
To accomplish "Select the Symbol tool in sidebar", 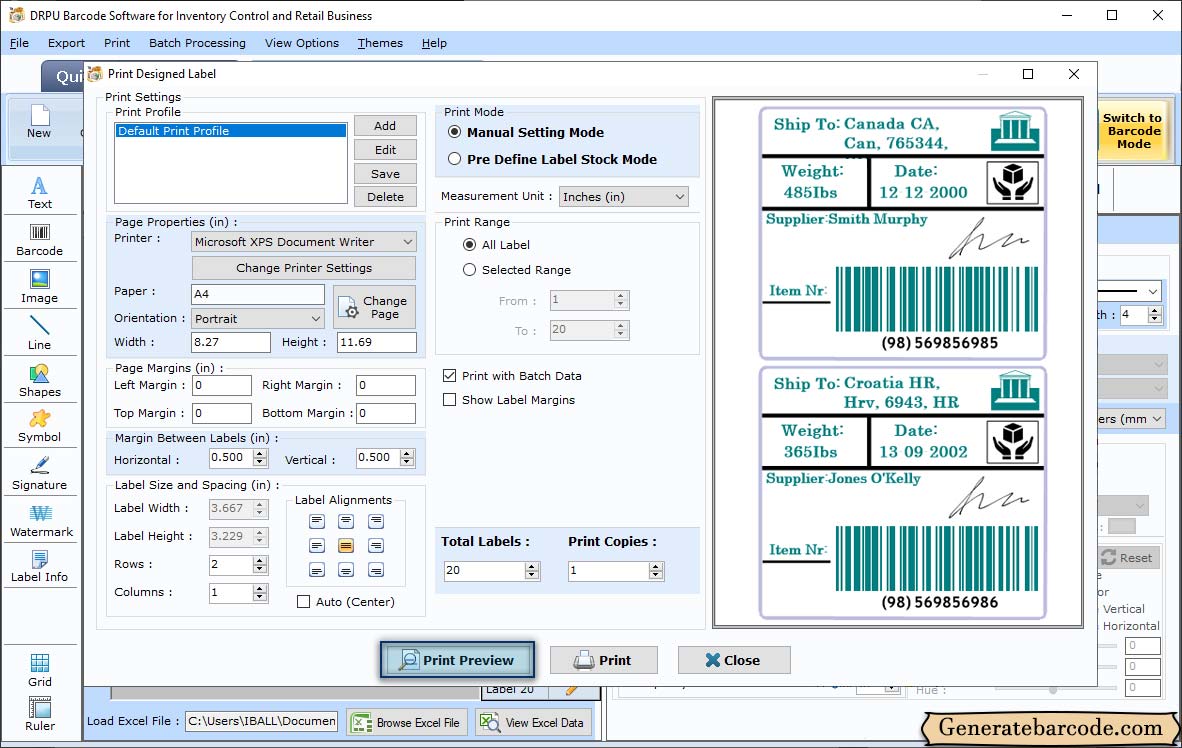I will (x=40, y=426).
